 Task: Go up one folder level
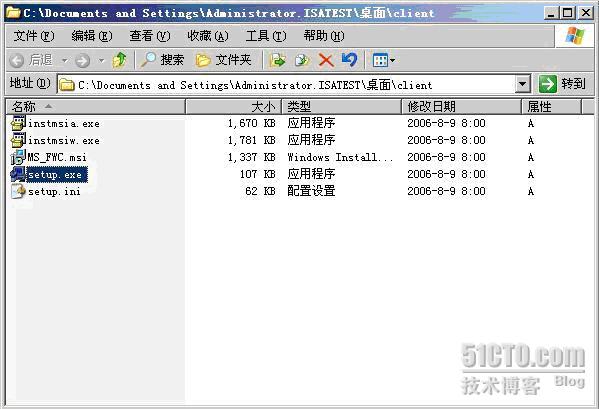(x=120, y=60)
